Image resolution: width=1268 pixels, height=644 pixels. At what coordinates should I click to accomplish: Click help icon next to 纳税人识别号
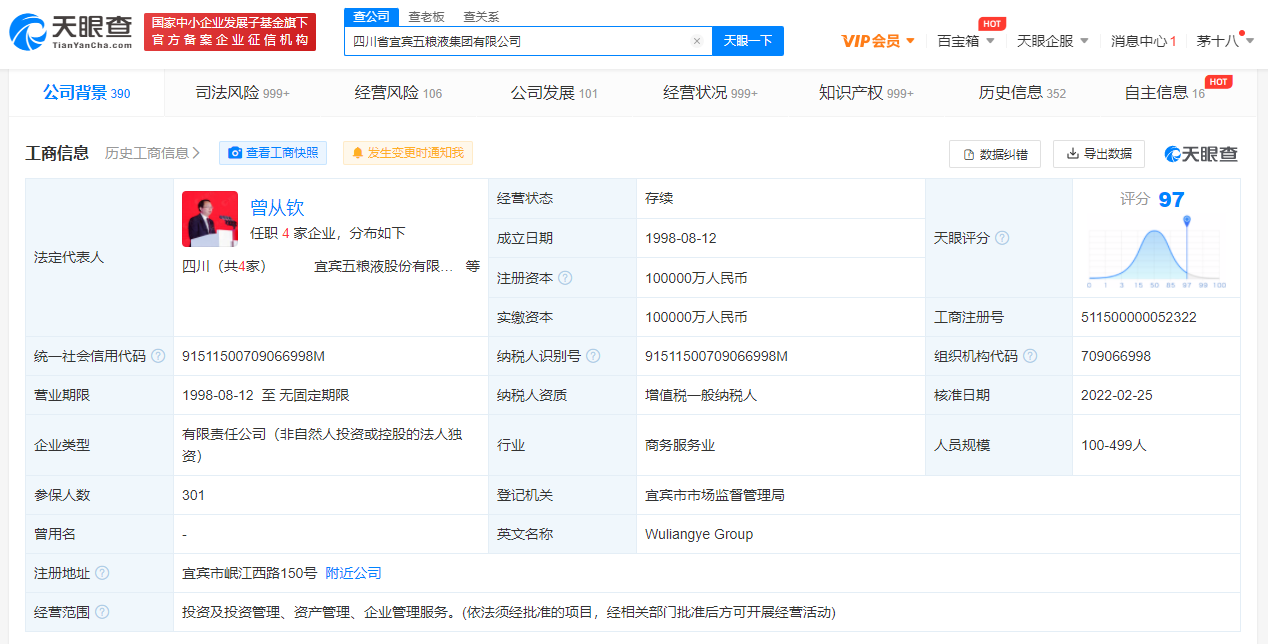[x=593, y=356]
